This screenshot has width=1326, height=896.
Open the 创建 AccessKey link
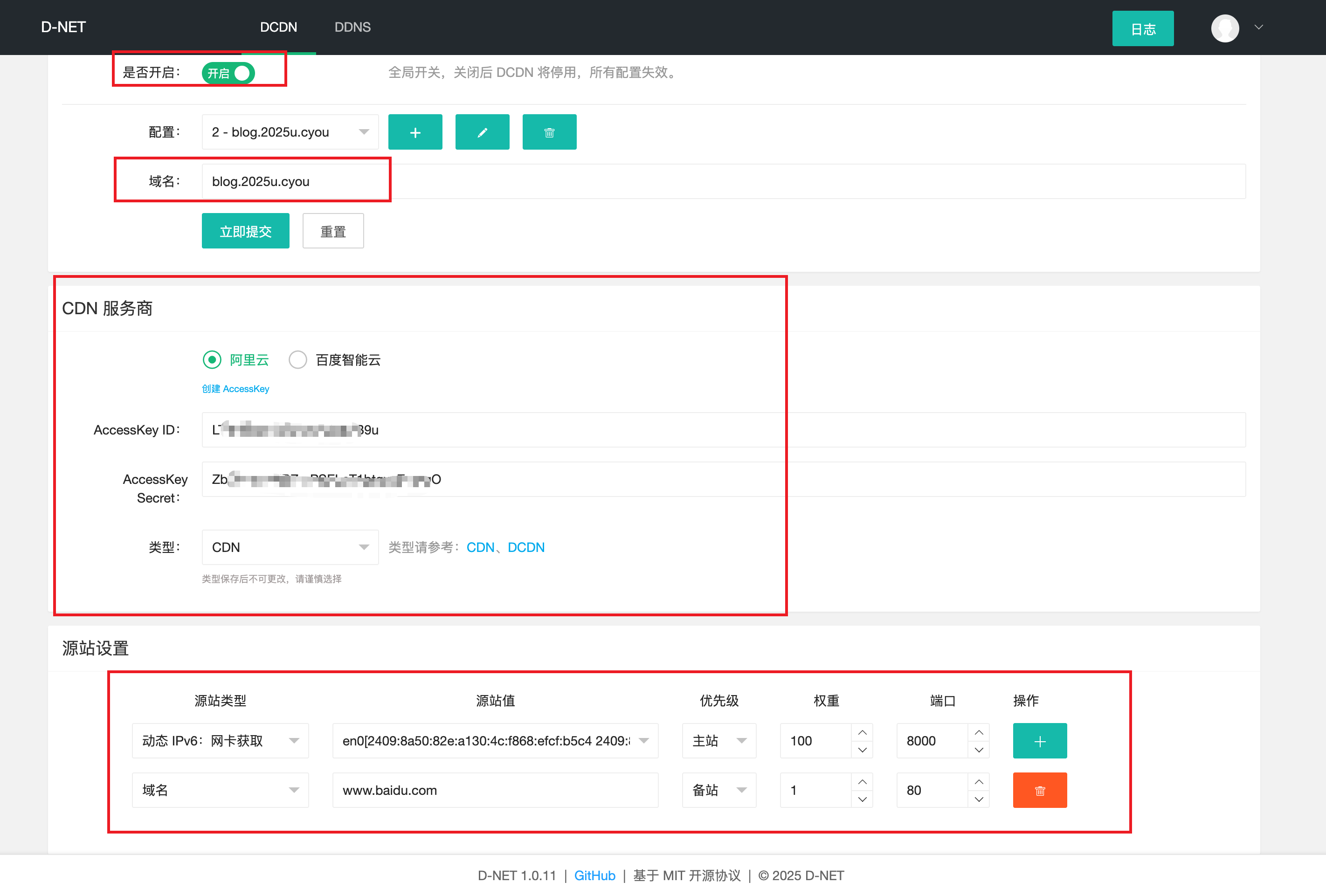[x=235, y=388]
